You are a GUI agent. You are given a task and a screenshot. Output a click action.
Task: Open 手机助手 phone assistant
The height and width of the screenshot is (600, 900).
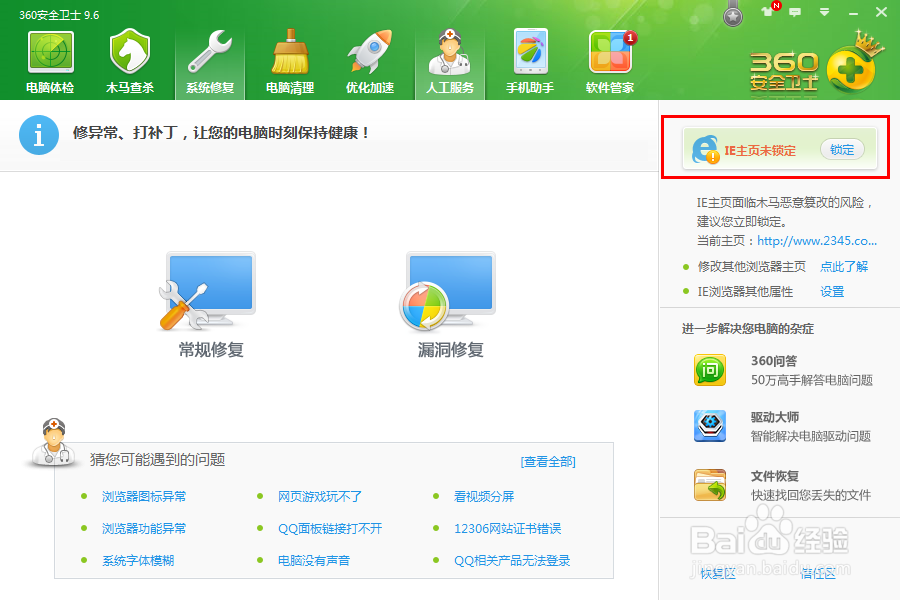(530, 62)
